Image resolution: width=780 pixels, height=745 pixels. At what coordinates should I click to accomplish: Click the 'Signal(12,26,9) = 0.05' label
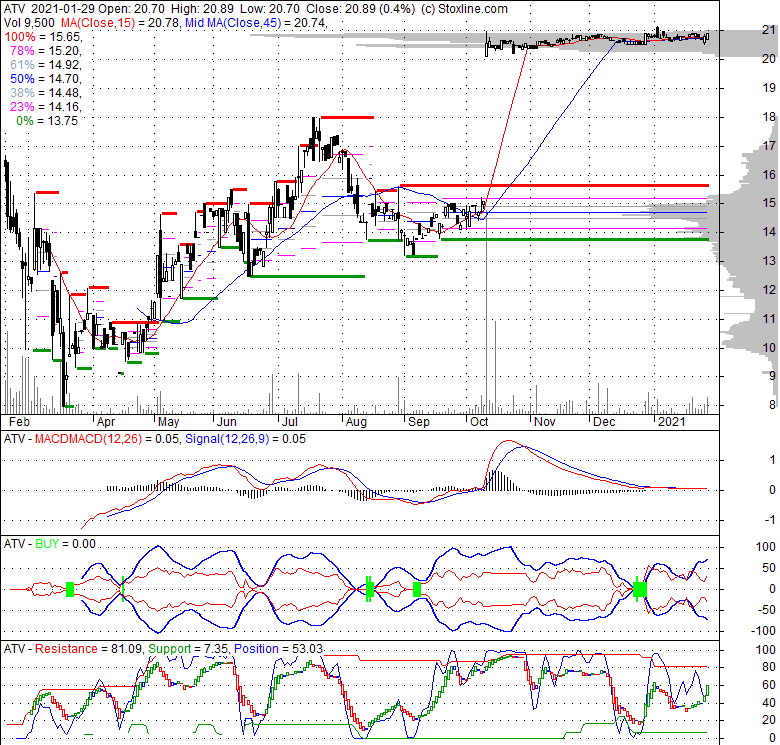point(245,439)
